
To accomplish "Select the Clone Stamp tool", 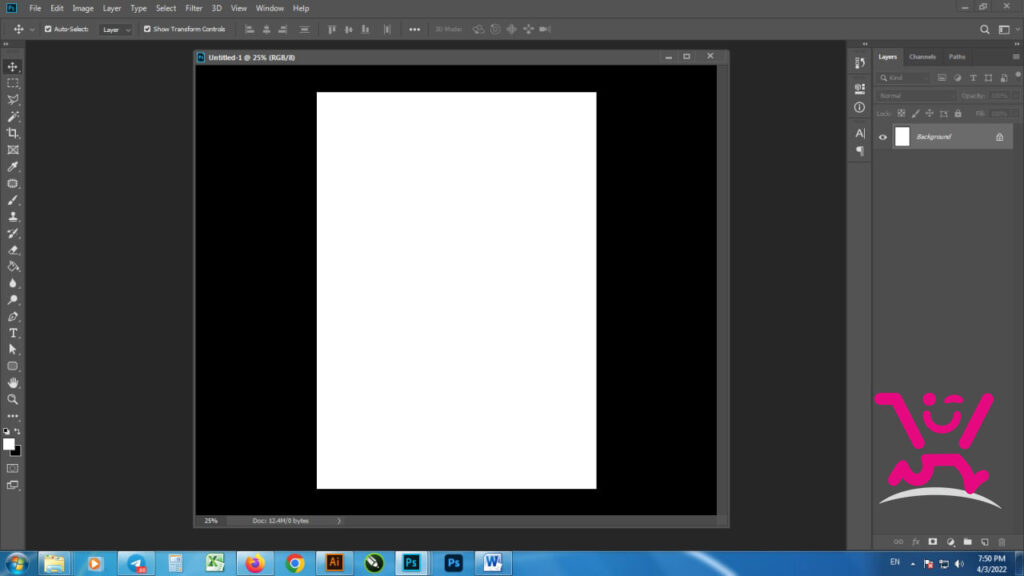I will [x=12, y=217].
